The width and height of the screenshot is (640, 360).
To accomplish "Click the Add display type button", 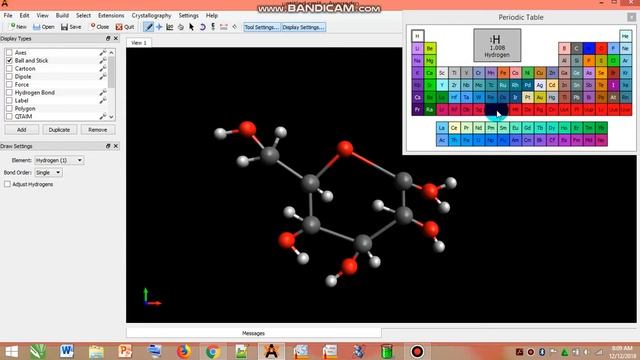I will (x=22, y=130).
